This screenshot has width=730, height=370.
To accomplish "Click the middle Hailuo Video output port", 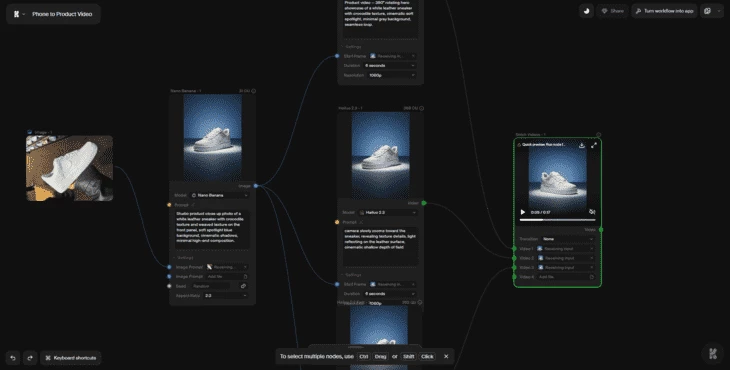I will (424, 203).
